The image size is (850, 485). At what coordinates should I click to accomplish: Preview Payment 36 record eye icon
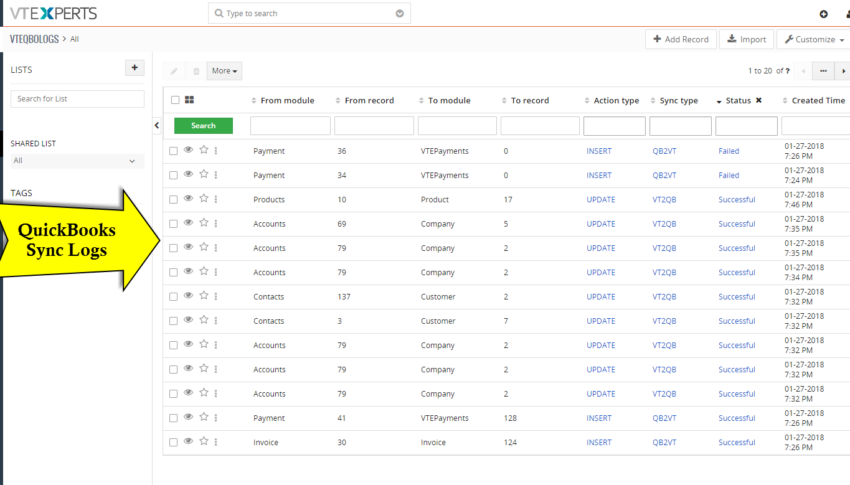(188, 150)
